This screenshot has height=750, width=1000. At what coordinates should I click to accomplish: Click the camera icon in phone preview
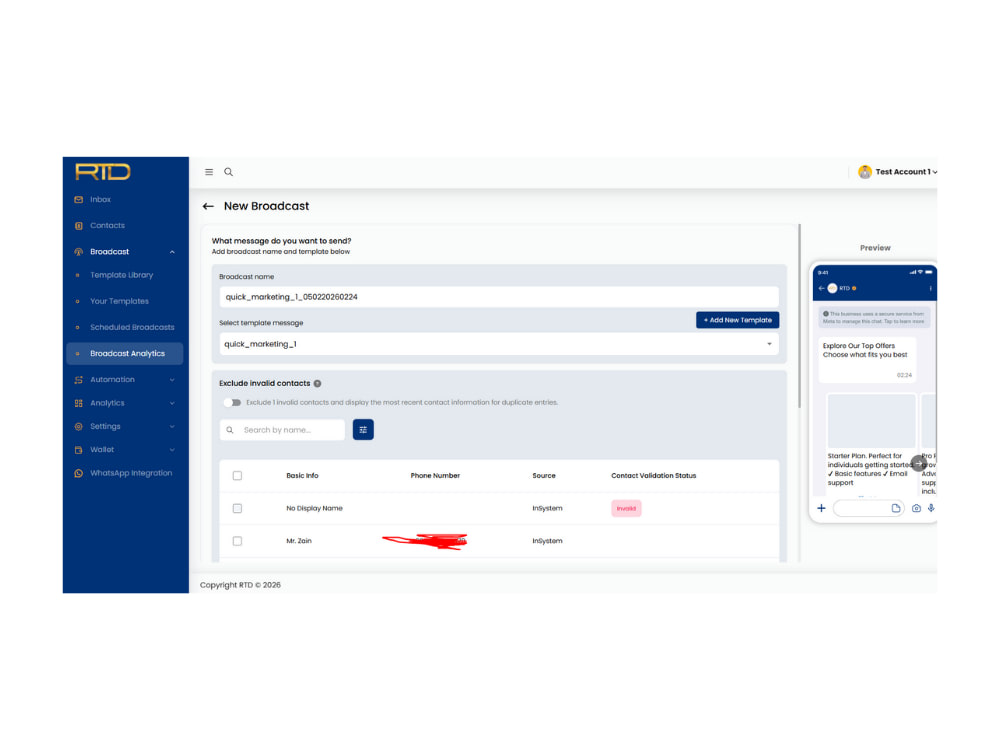coord(916,508)
